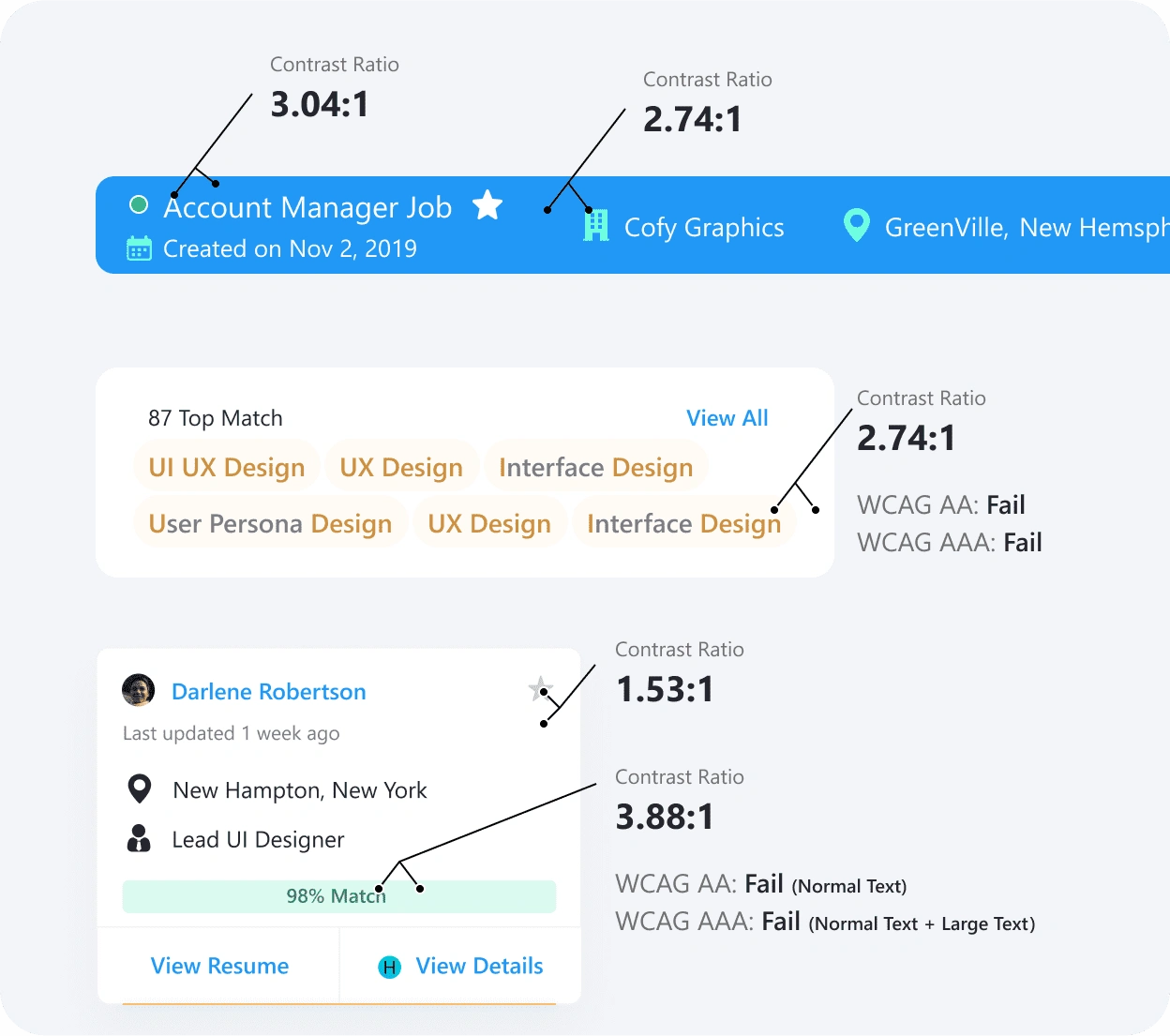Click the calendar icon next to Created on
1170x1036 pixels.
point(139,248)
